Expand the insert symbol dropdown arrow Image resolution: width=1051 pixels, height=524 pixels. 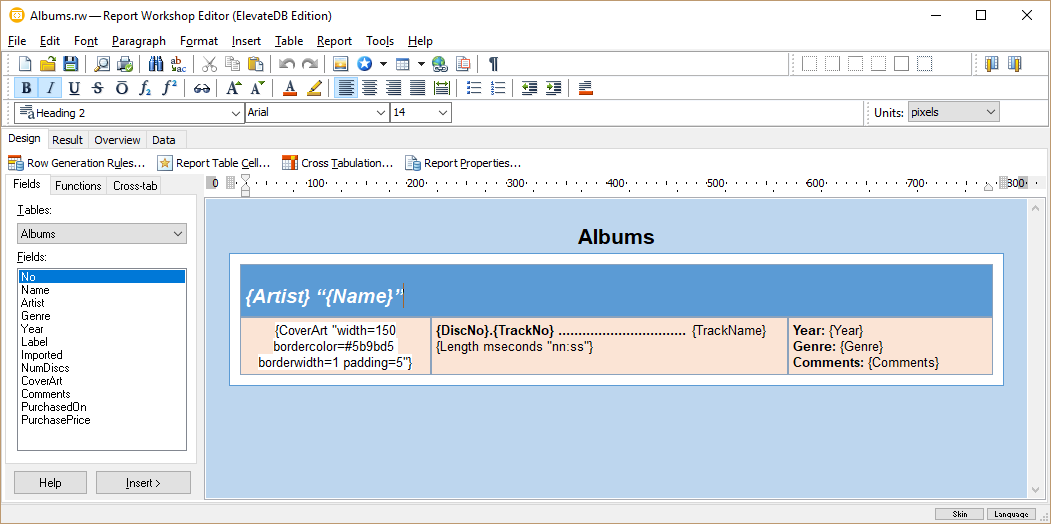(383, 64)
